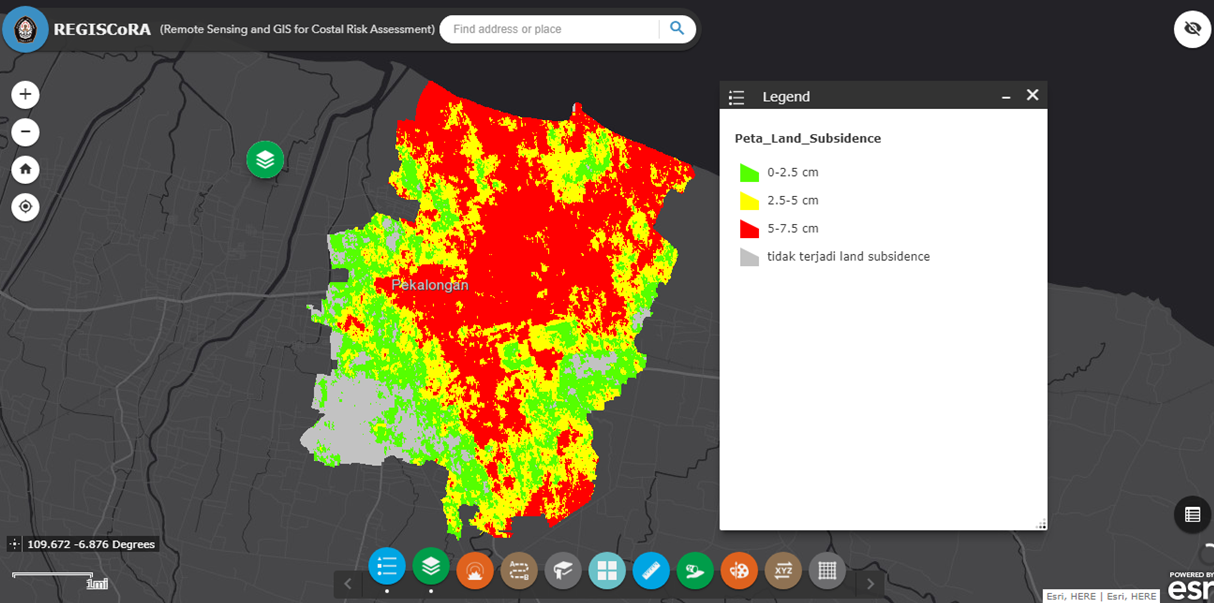Image resolution: width=1214 pixels, height=603 pixels.
Task: Click the Legend panel list icon
Action: tap(737, 97)
